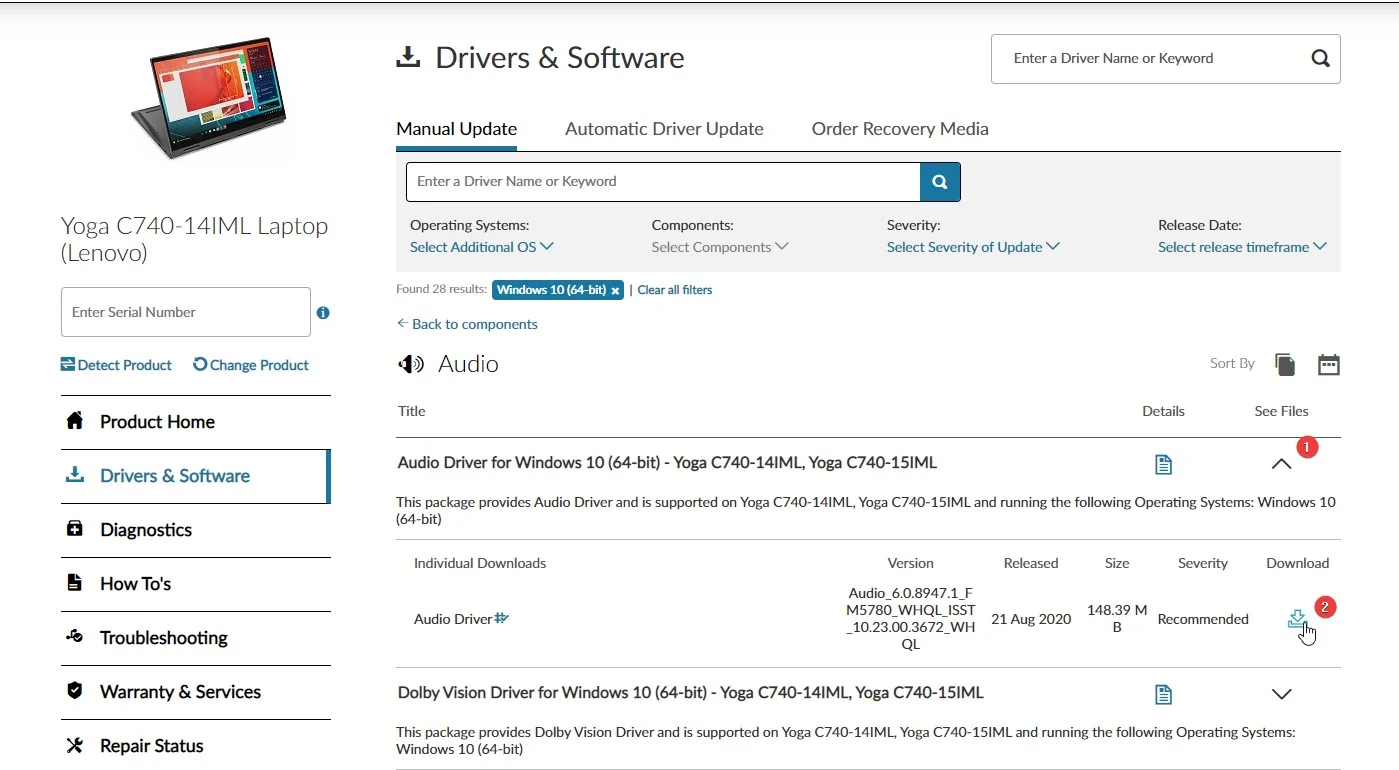Click the How To's document icon
The image size is (1399, 770).
click(74, 583)
